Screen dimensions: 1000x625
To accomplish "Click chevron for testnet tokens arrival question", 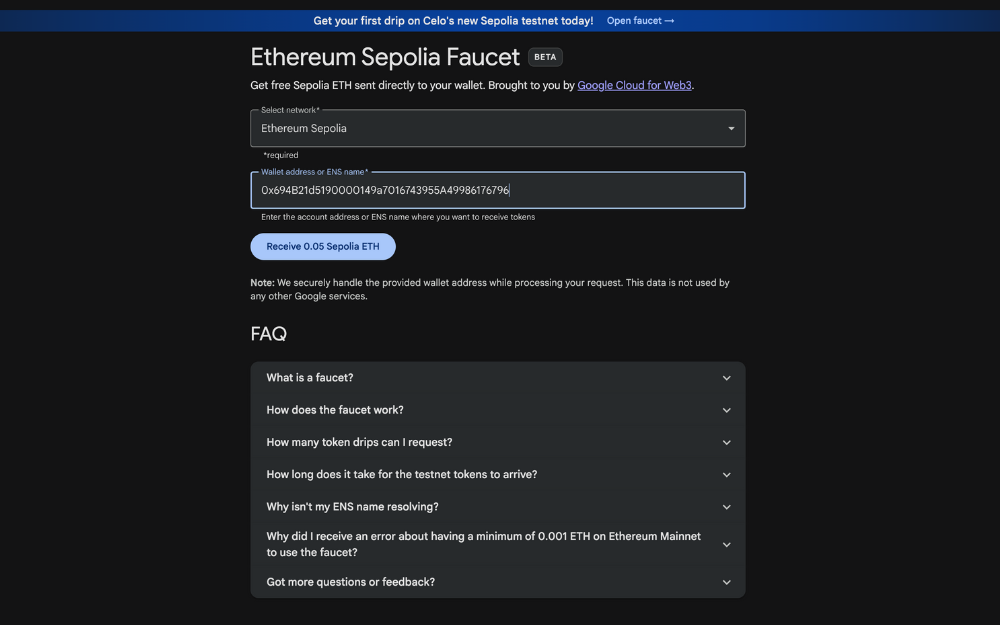I will (727, 475).
